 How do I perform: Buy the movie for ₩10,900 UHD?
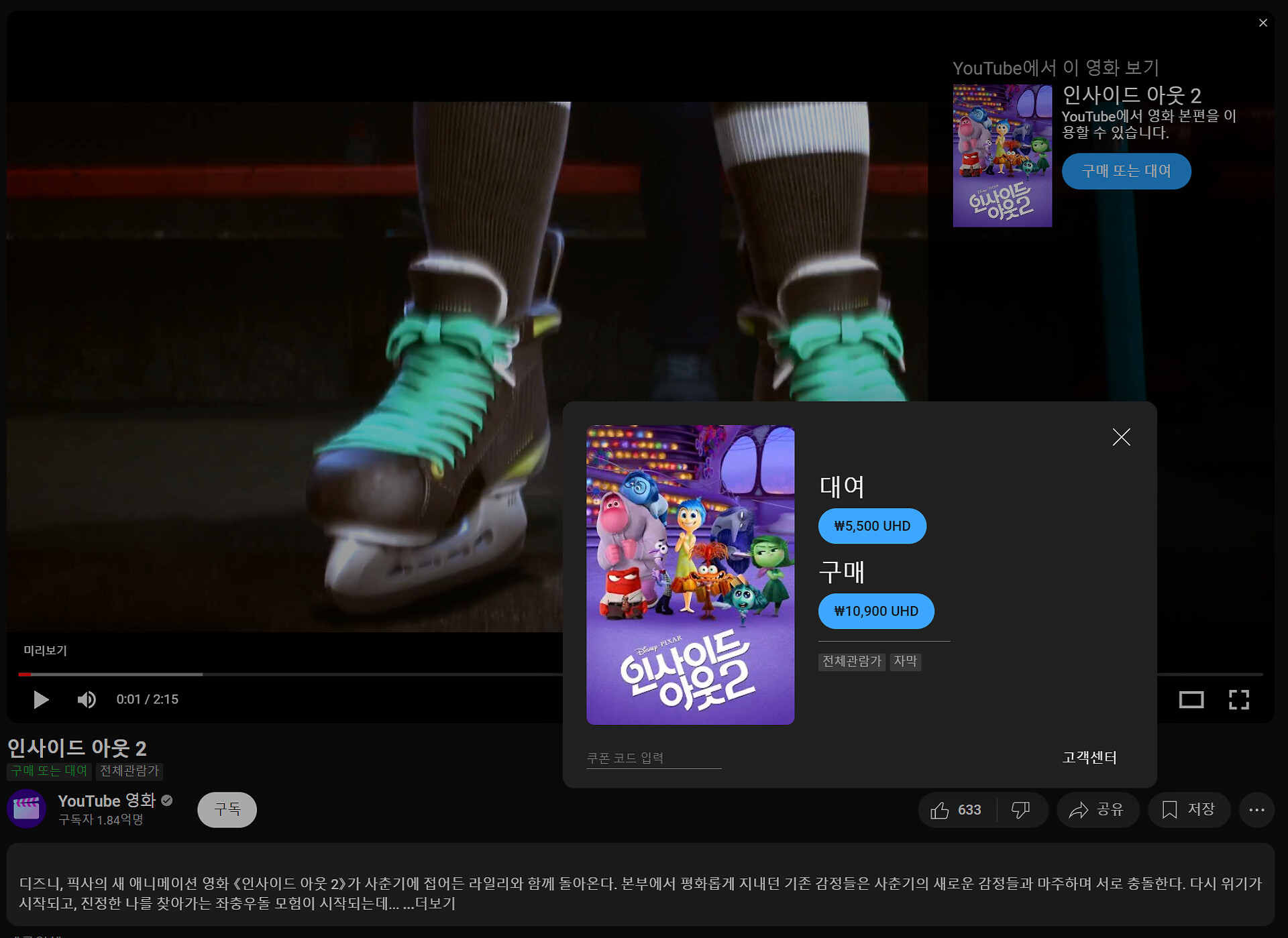875,611
